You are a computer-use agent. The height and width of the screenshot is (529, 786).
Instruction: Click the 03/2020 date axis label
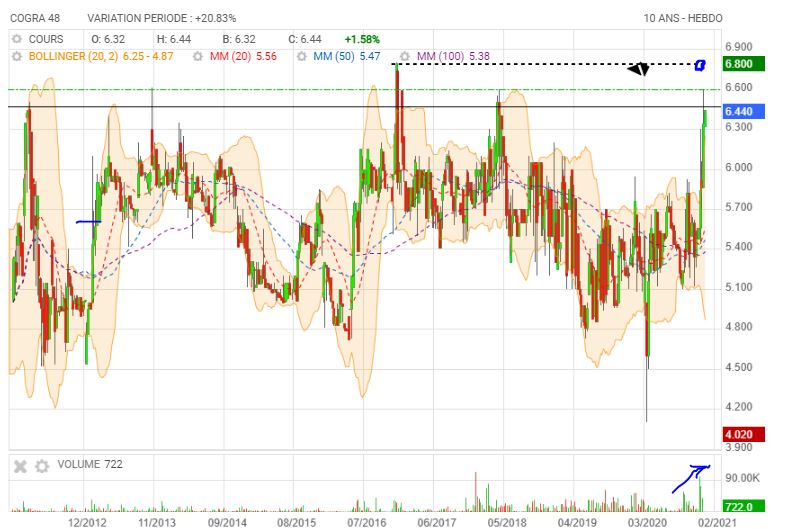pyautogui.click(x=647, y=522)
